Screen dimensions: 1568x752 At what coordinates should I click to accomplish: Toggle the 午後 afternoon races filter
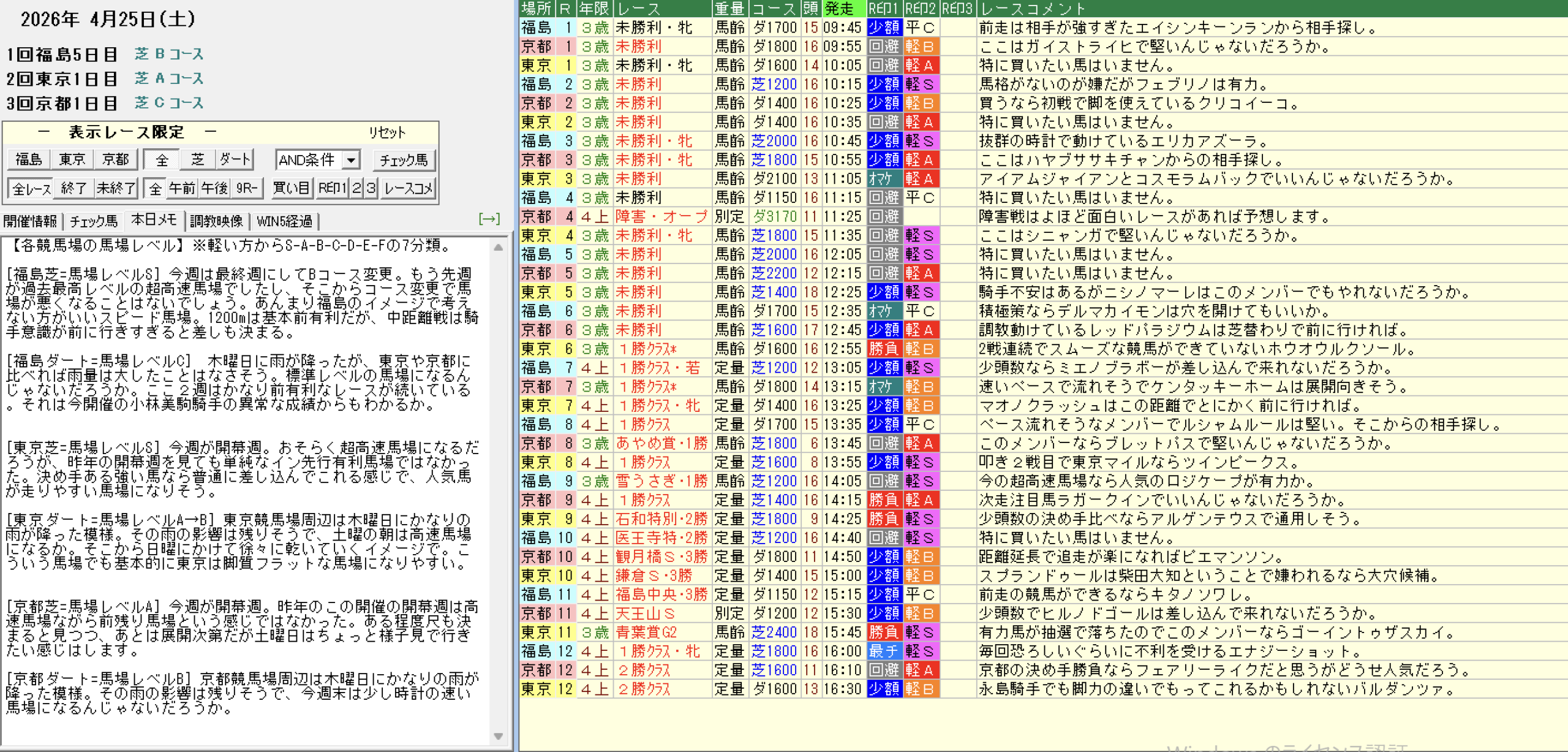214,188
